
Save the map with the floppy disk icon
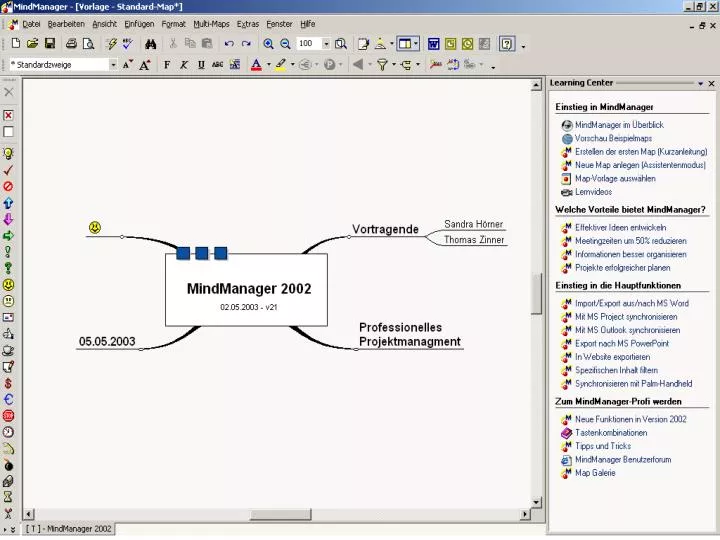pos(50,44)
